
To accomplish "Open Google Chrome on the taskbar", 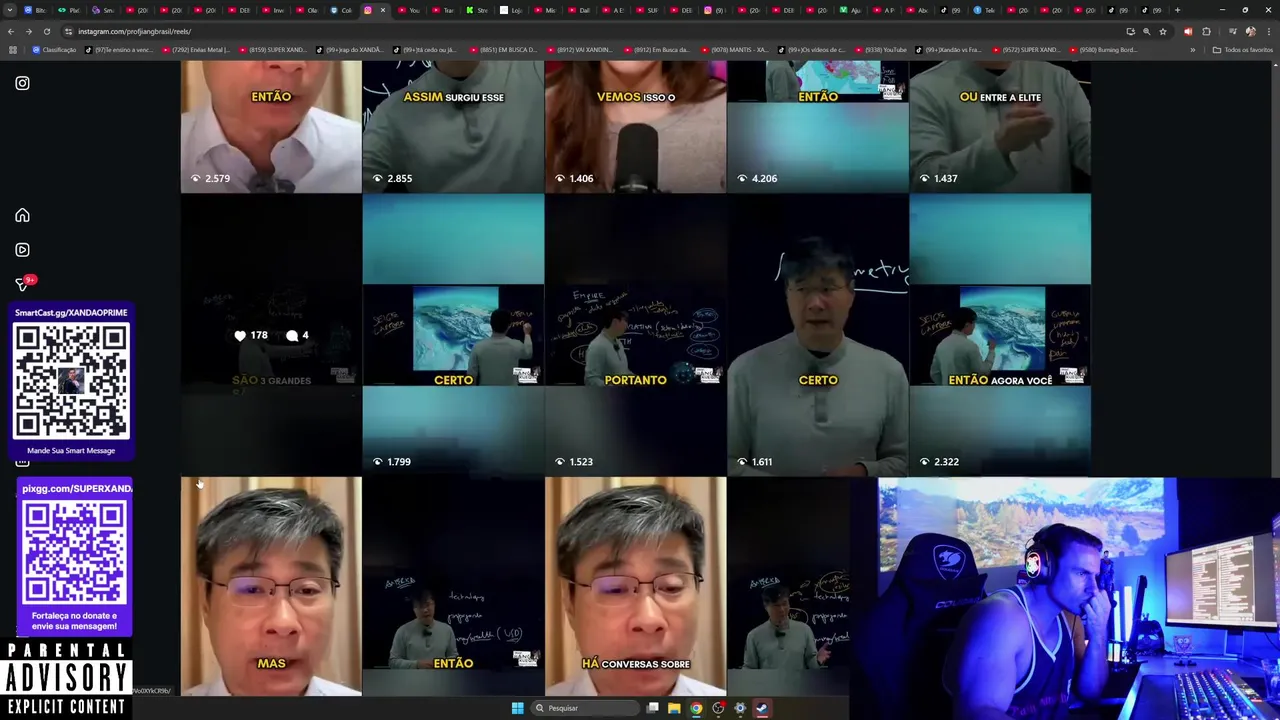I will tap(696, 708).
